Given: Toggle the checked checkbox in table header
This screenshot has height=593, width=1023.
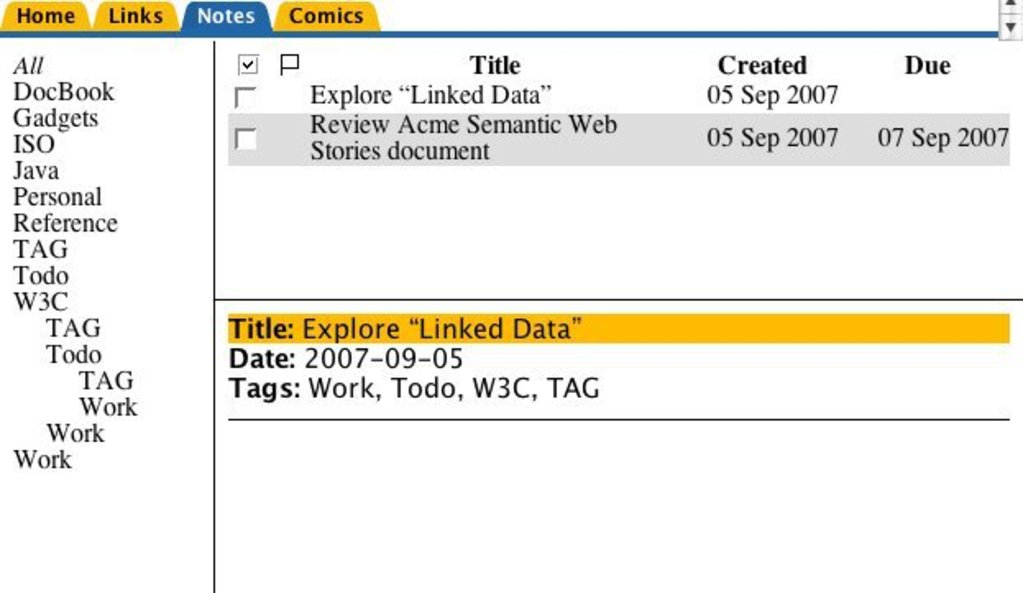Looking at the screenshot, I should 248,65.
